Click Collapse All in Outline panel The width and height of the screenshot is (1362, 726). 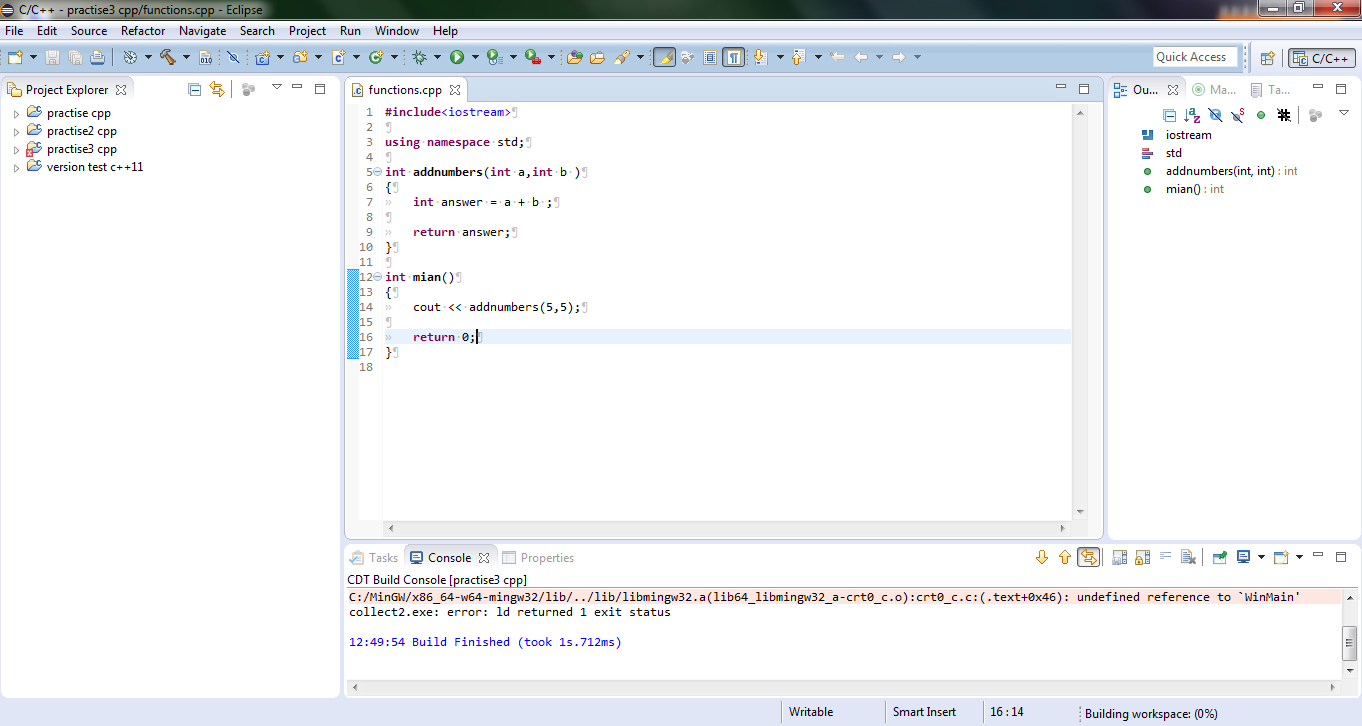point(1170,115)
